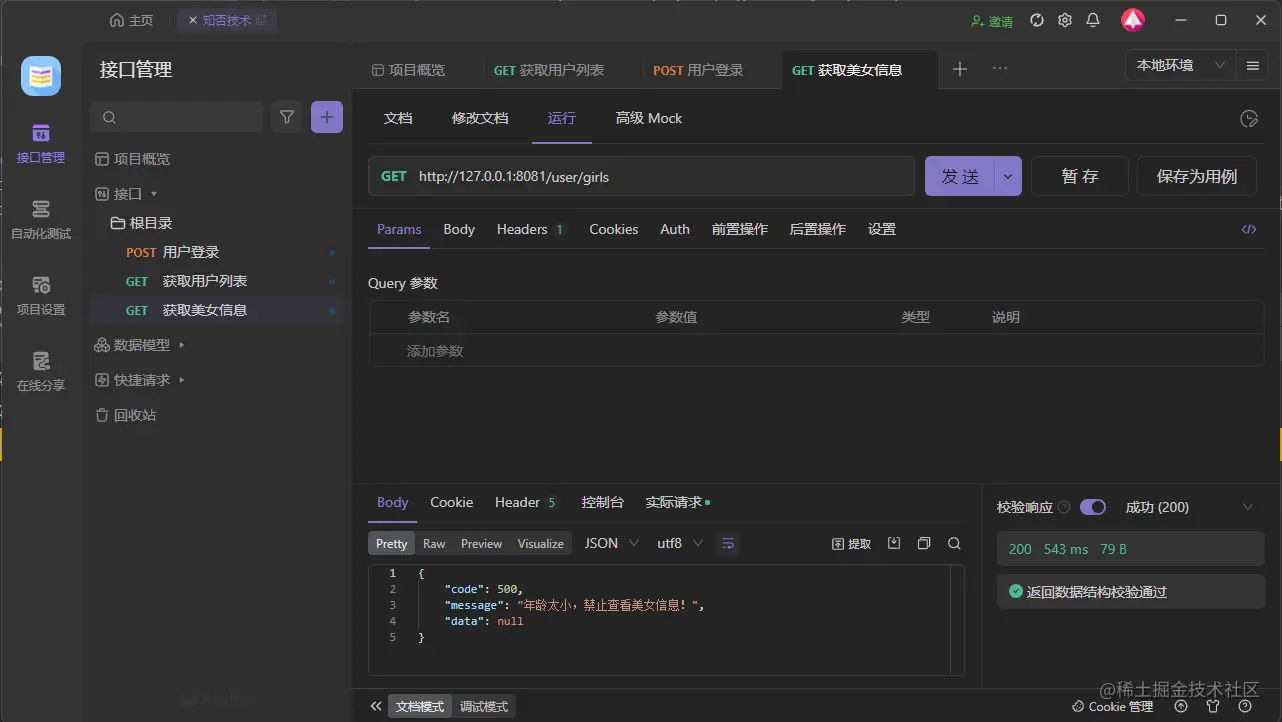Select POST 用户登录 in the tree
Screen dimensions: 1282x722
click(216, 252)
